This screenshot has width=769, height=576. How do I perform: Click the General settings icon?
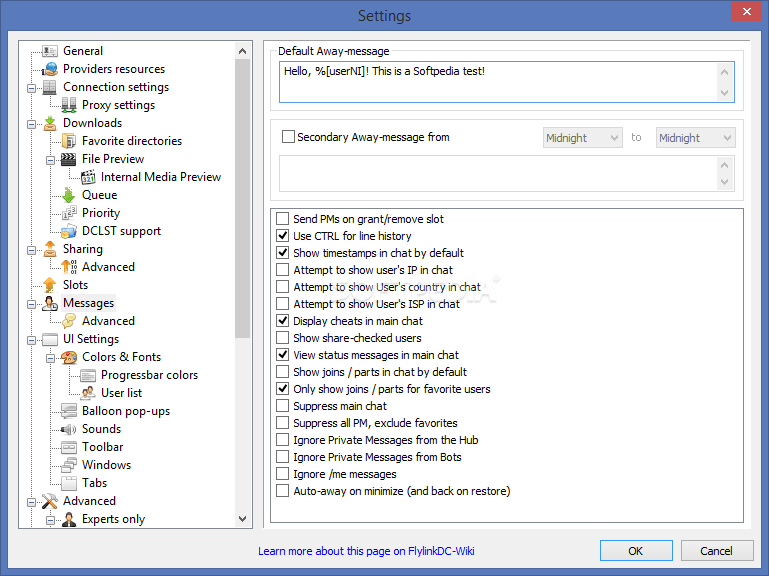(50, 51)
